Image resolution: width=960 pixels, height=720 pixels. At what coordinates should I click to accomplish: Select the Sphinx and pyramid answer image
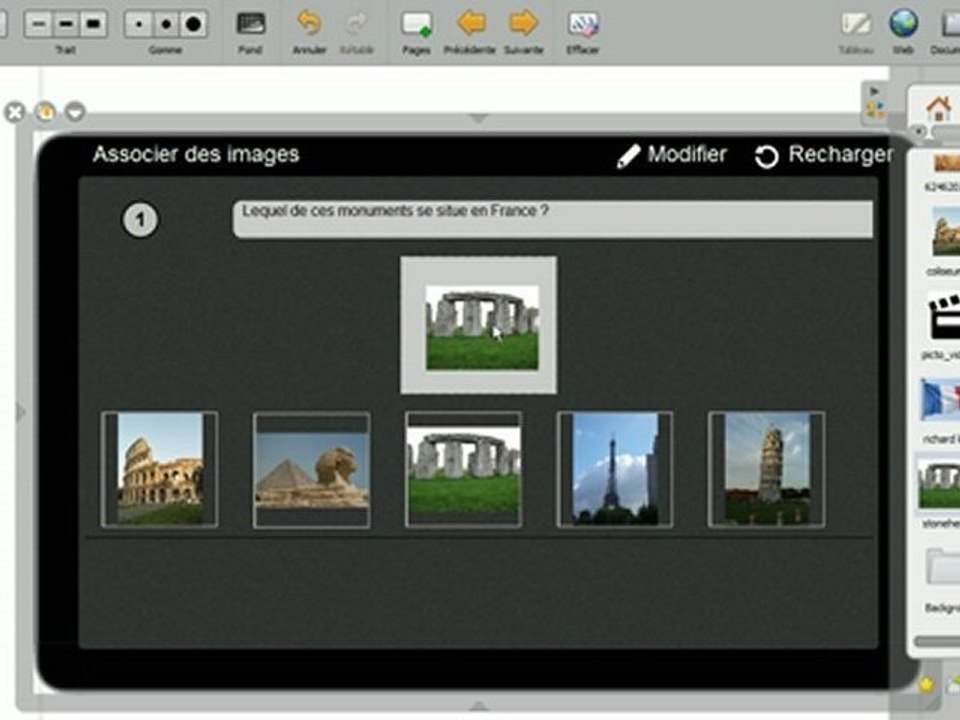pos(312,469)
